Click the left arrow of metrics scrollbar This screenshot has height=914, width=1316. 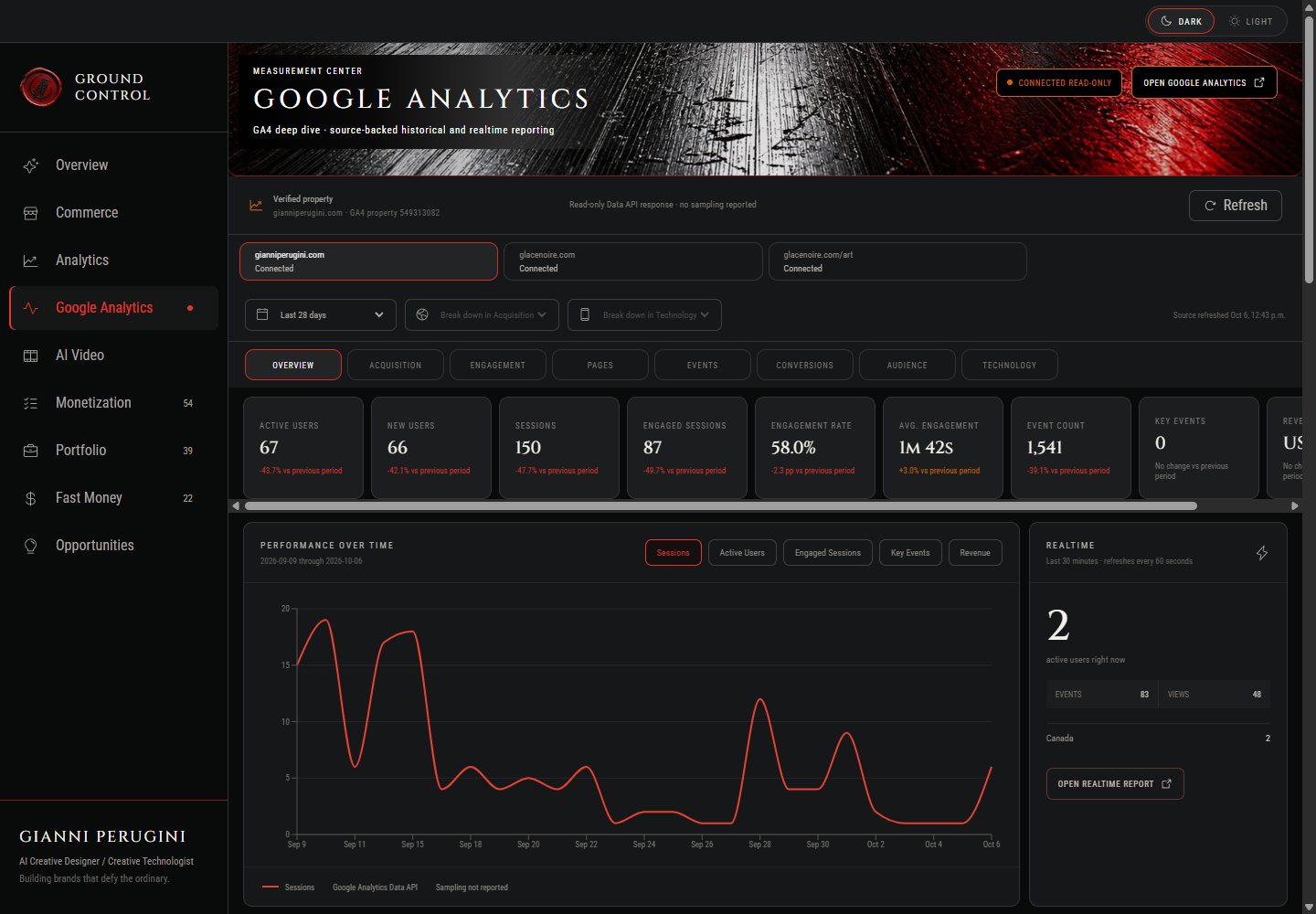tap(236, 505)
